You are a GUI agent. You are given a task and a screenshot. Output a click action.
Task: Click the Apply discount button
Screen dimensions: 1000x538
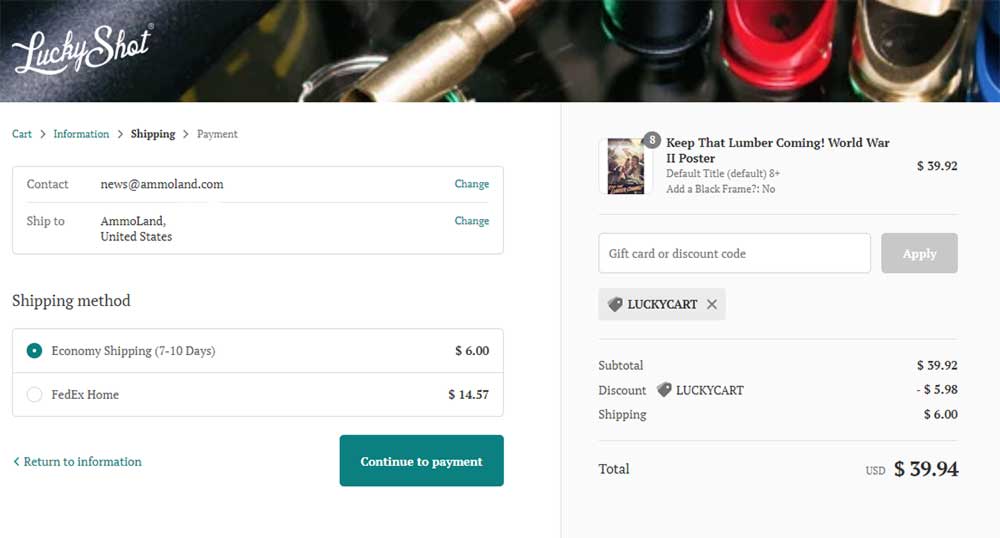[x=919, y=254]
